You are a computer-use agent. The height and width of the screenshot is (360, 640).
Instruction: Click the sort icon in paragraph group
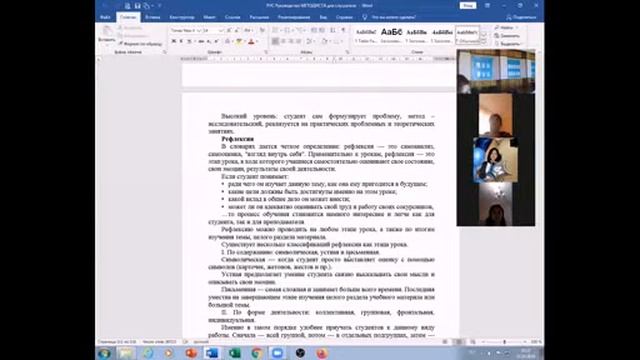point(333,31)
